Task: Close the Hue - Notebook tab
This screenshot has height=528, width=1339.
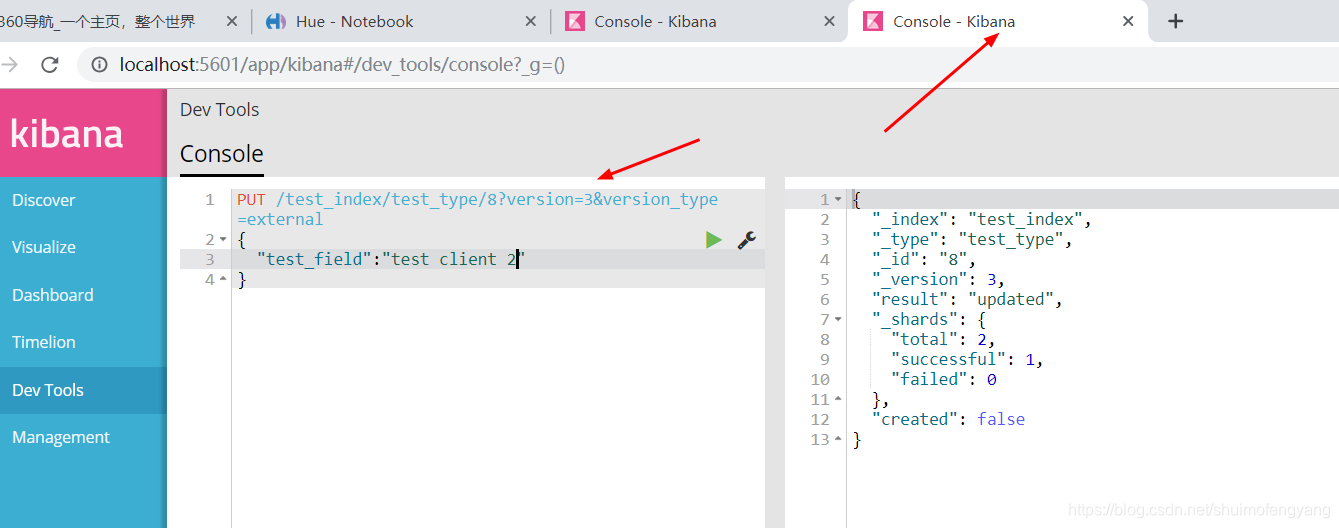Action: pos(531,21)
